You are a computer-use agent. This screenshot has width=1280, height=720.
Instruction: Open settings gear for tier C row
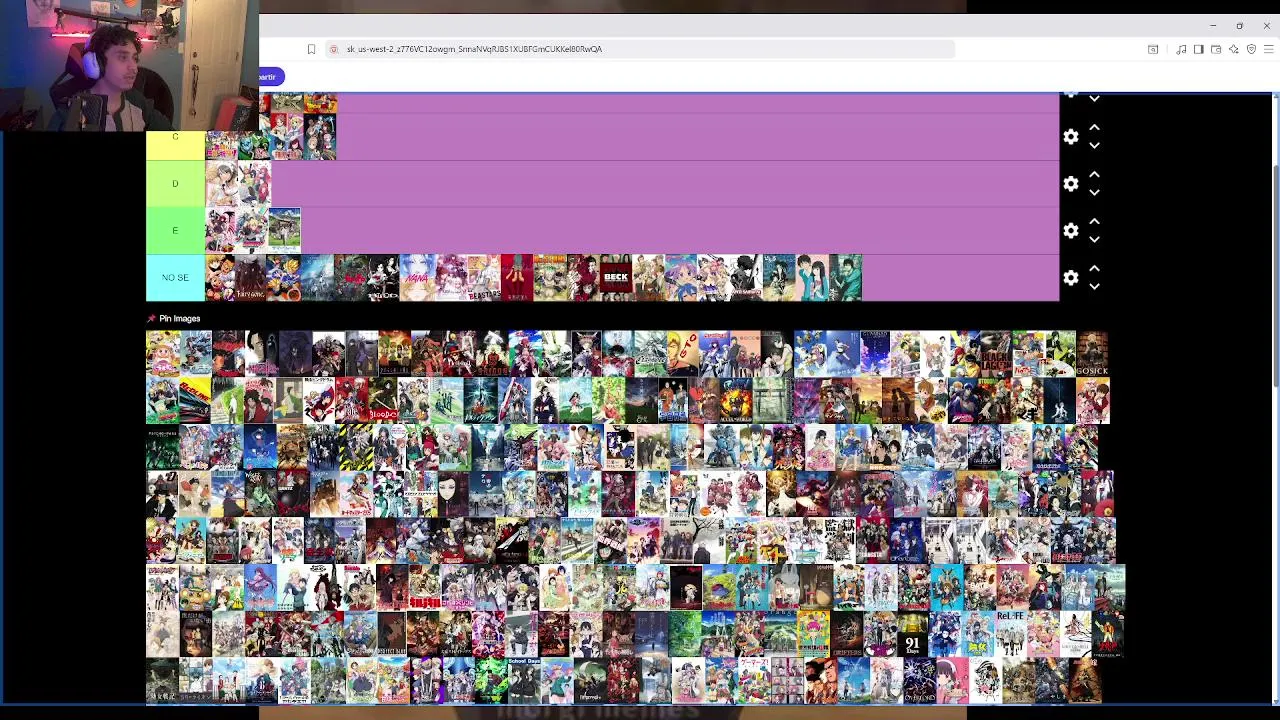1071,137
